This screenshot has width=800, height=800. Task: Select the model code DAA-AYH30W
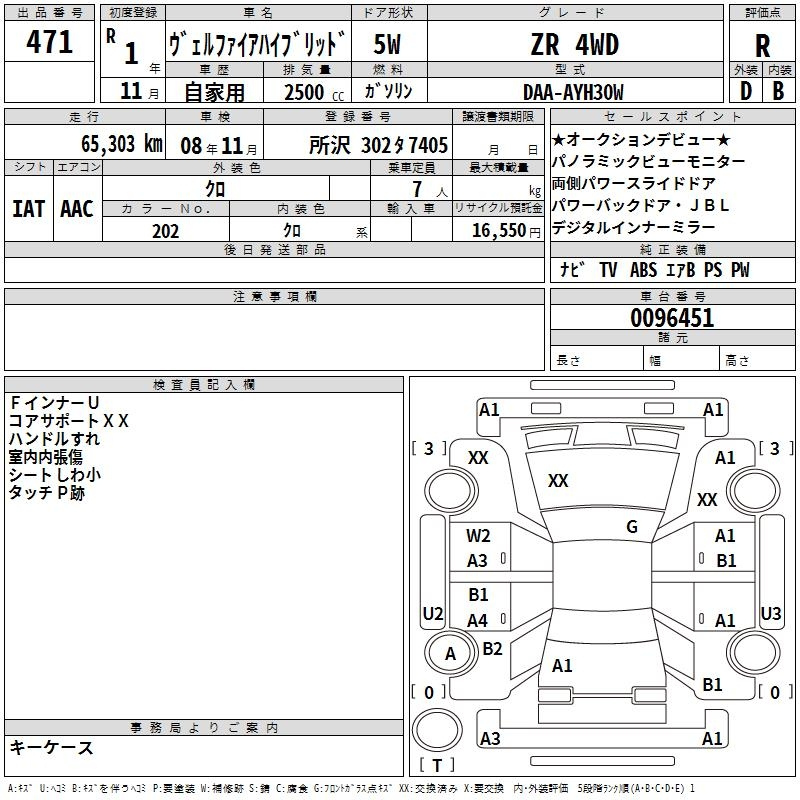coord(573,92)
